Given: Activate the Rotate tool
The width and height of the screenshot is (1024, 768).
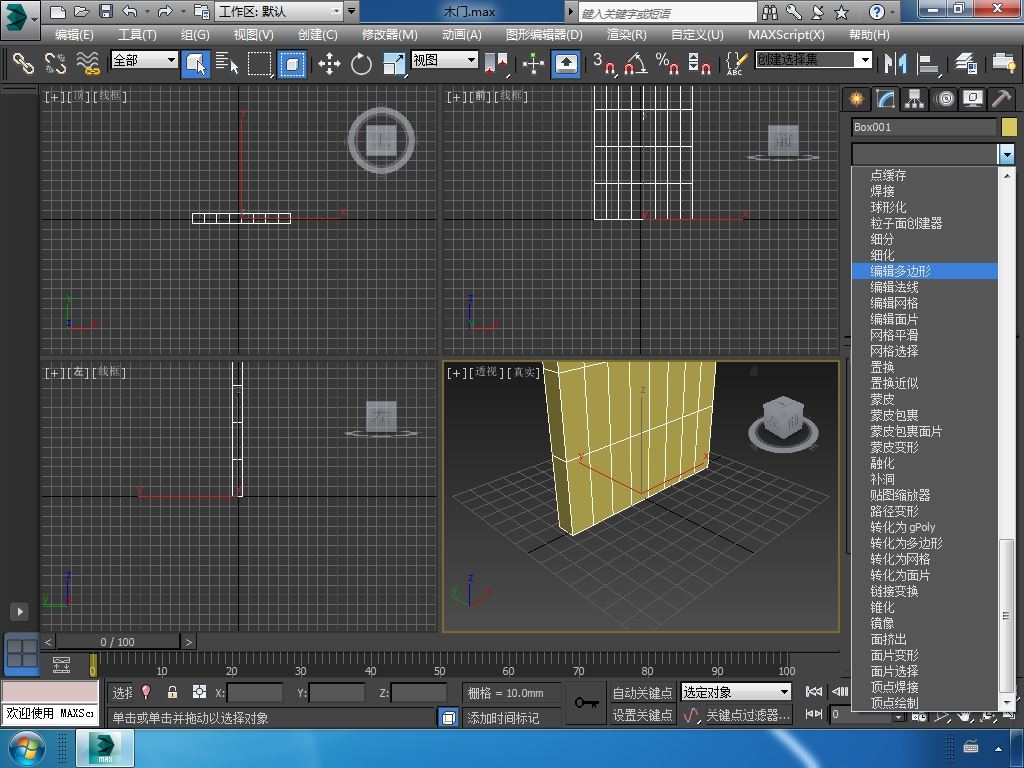Looking at the screenshot, I should (361, 64).
